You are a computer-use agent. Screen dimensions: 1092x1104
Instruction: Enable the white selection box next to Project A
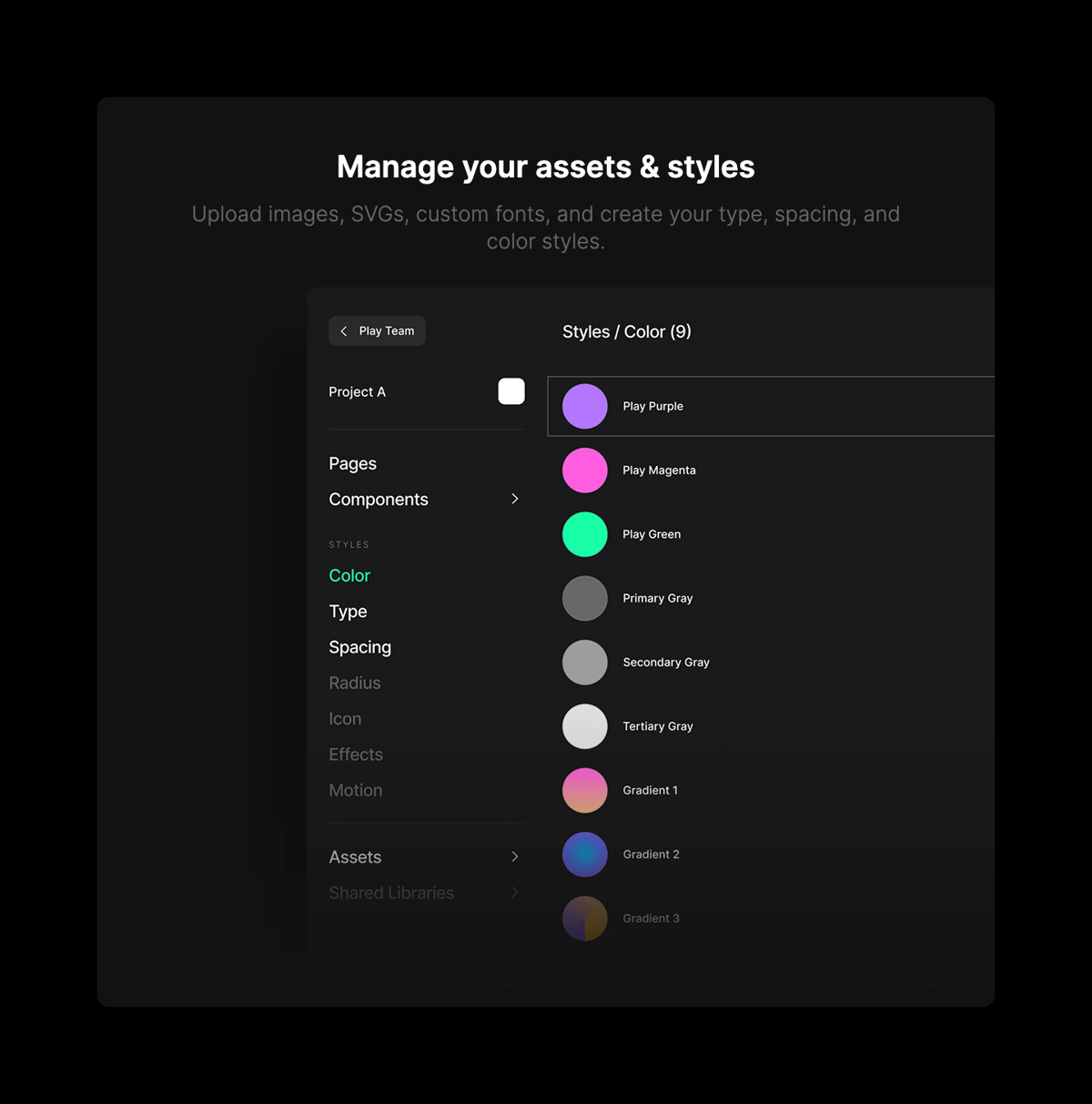tap(511, 390)
